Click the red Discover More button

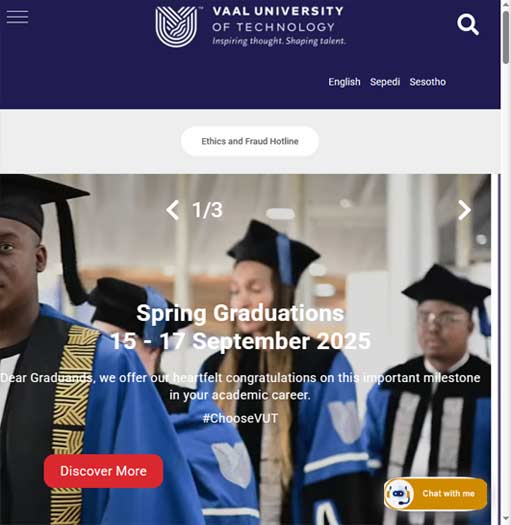[103, 471]
